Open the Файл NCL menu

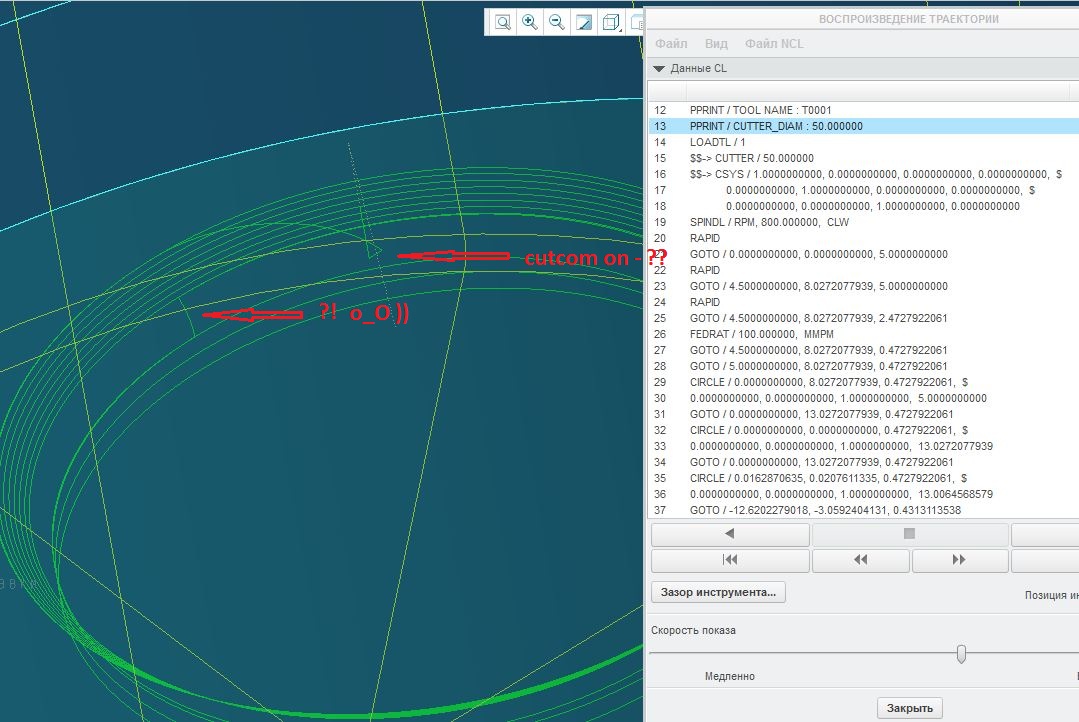tap(773, 43)
